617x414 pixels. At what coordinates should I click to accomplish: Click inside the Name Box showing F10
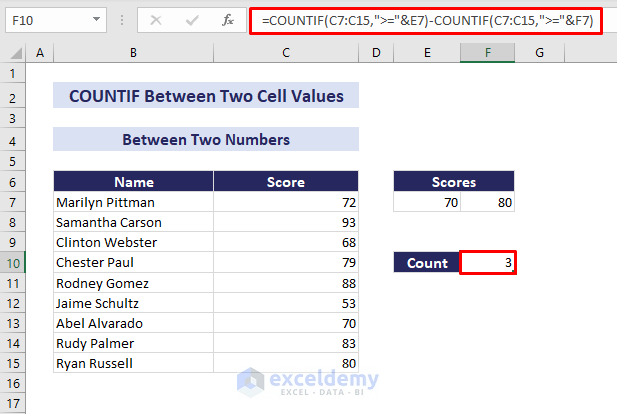coord(45,20)
